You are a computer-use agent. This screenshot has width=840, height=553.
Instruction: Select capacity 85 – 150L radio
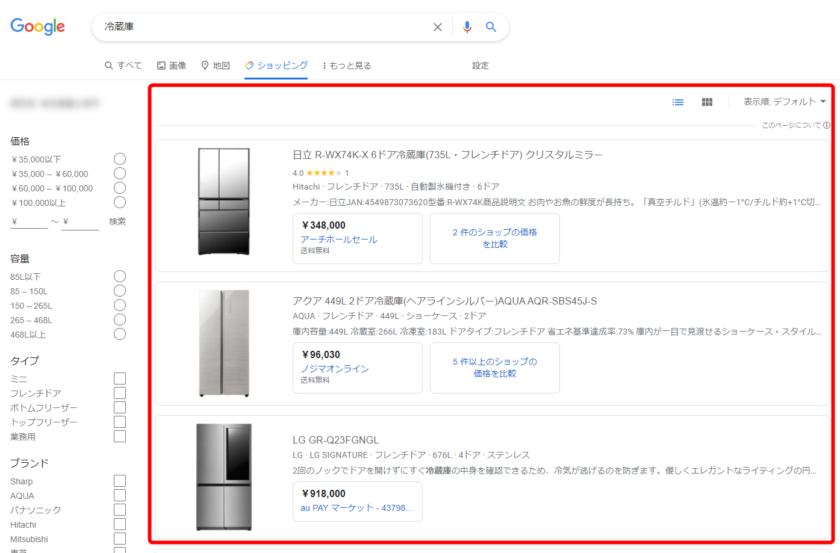pos(120,291)
